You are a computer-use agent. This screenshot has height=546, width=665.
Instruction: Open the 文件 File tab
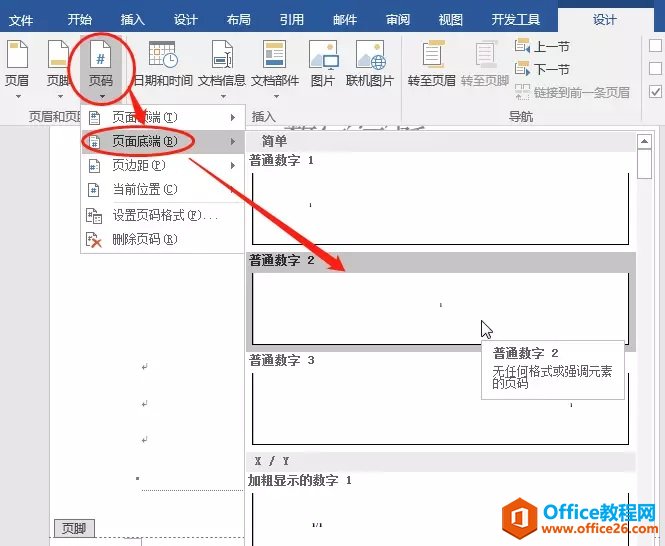pyautogui.click(x=21, y=20)
